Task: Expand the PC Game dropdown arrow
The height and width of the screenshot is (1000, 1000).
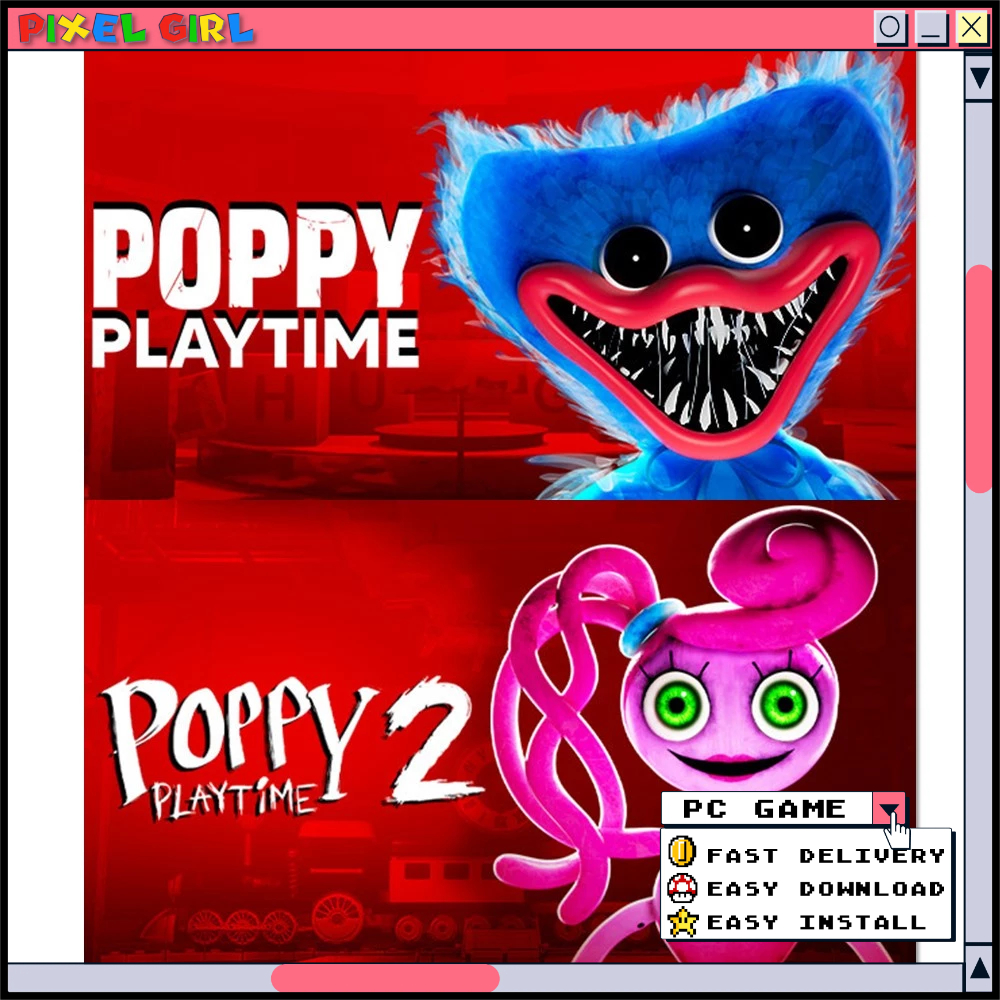Action: point(888,808)
